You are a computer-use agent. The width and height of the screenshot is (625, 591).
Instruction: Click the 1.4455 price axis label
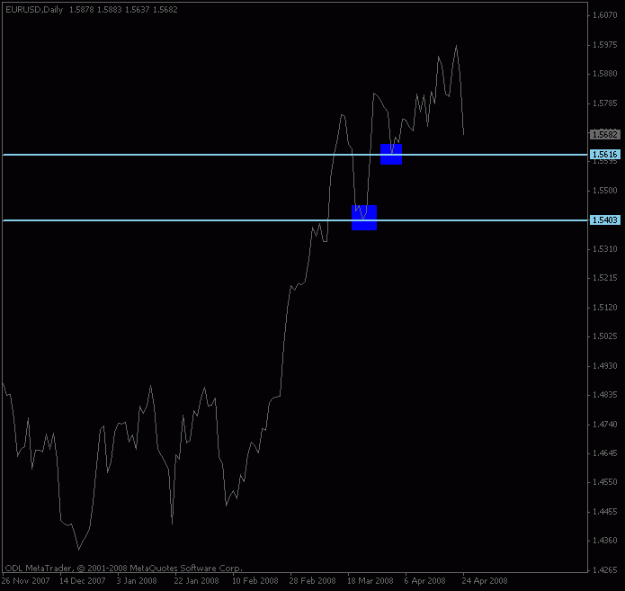(605, 512)
